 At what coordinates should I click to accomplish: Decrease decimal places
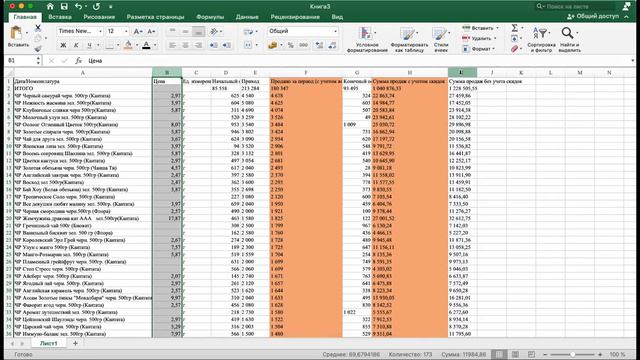332,45
